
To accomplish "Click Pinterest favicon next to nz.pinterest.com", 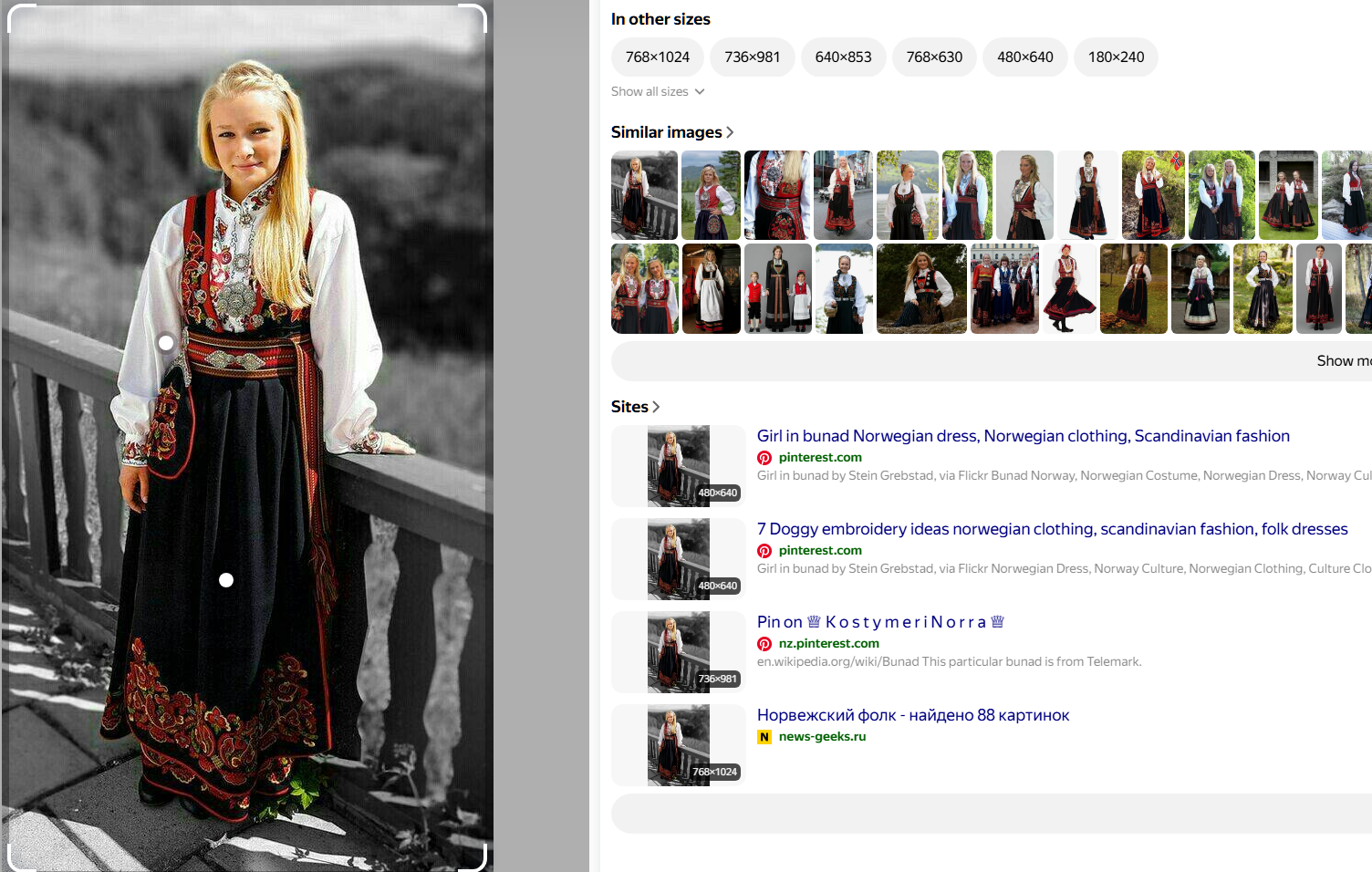I will (764, 644).
